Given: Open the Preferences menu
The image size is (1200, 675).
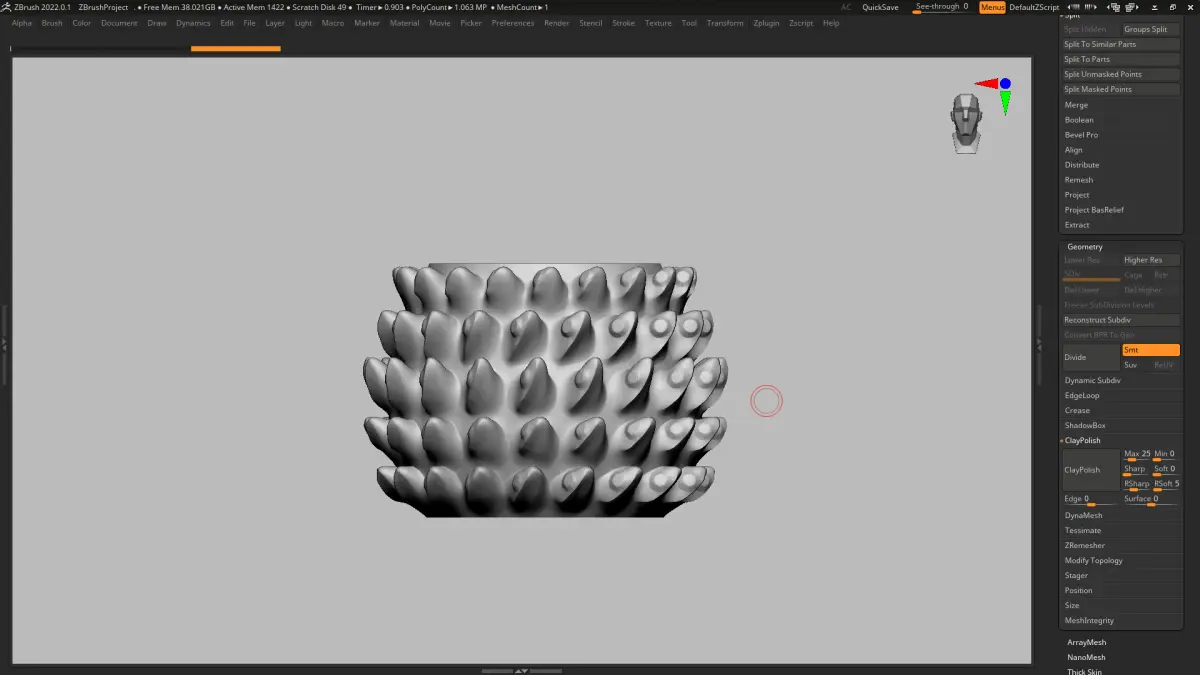Looking at the screenshot, I should 513,23.
